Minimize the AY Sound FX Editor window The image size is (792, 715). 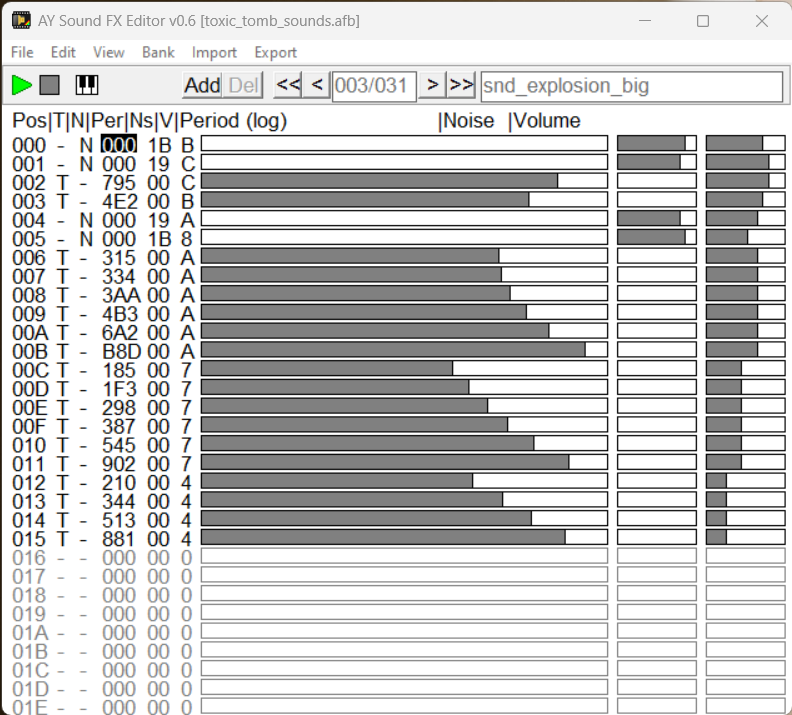[645, 21]
